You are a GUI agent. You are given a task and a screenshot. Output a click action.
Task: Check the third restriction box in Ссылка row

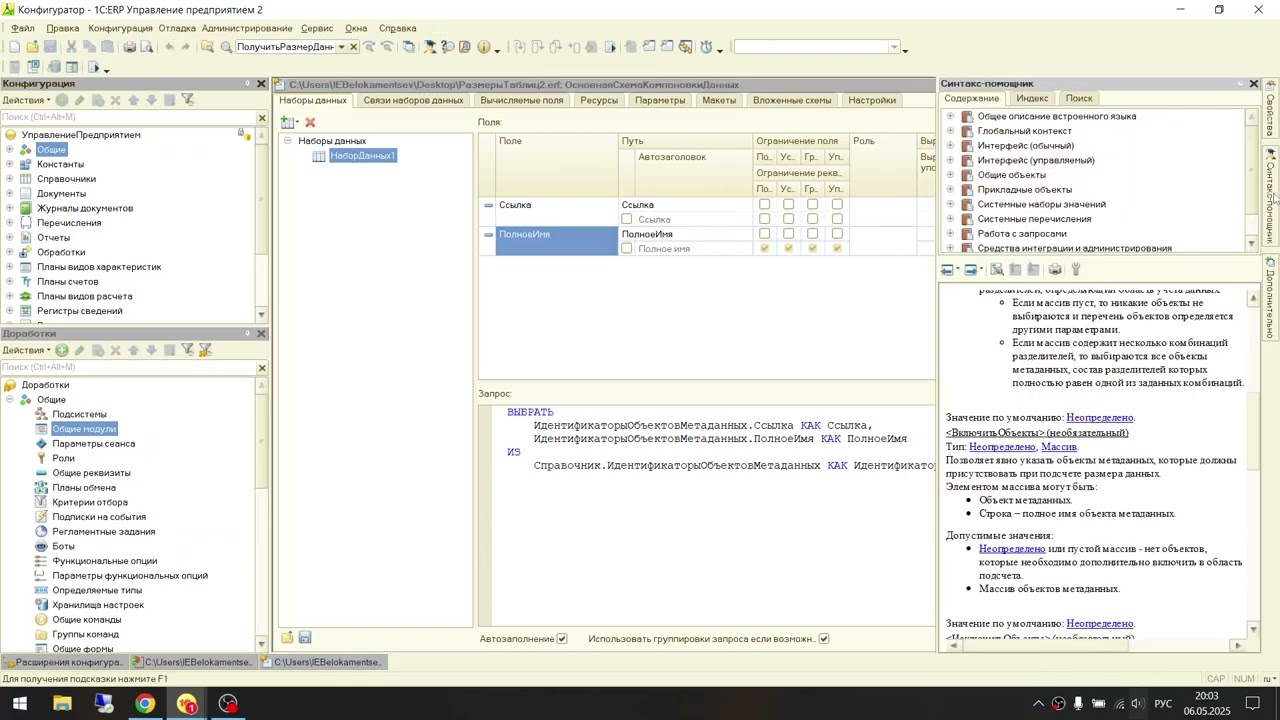pos(813,205)
